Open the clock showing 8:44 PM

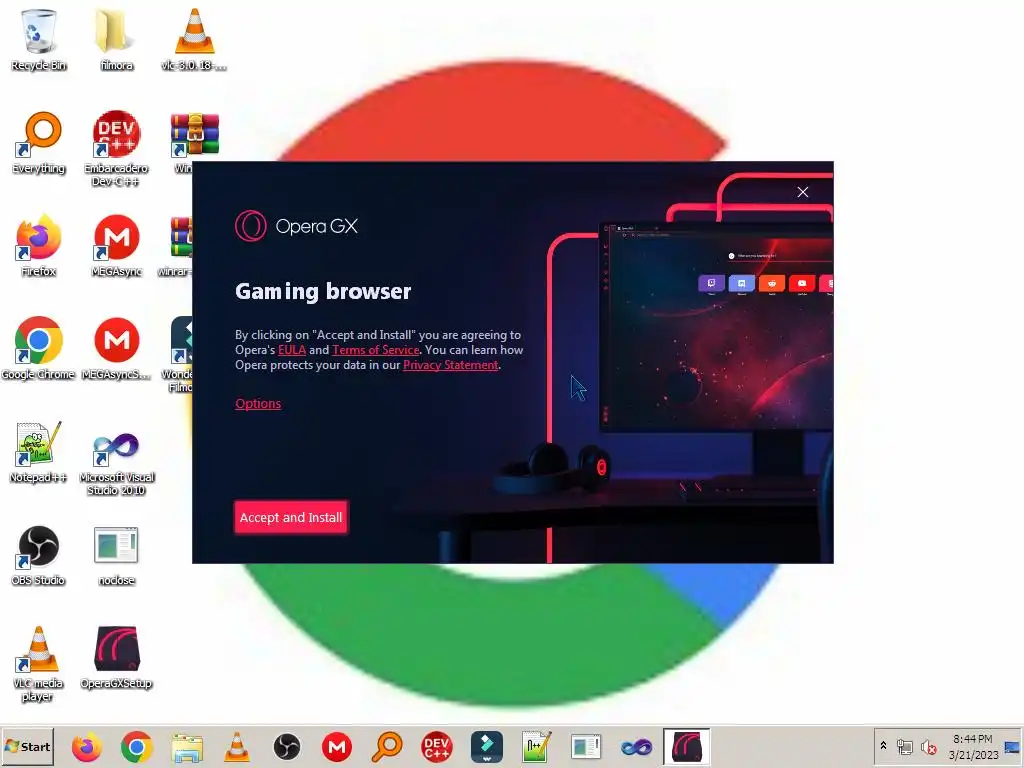973,746
